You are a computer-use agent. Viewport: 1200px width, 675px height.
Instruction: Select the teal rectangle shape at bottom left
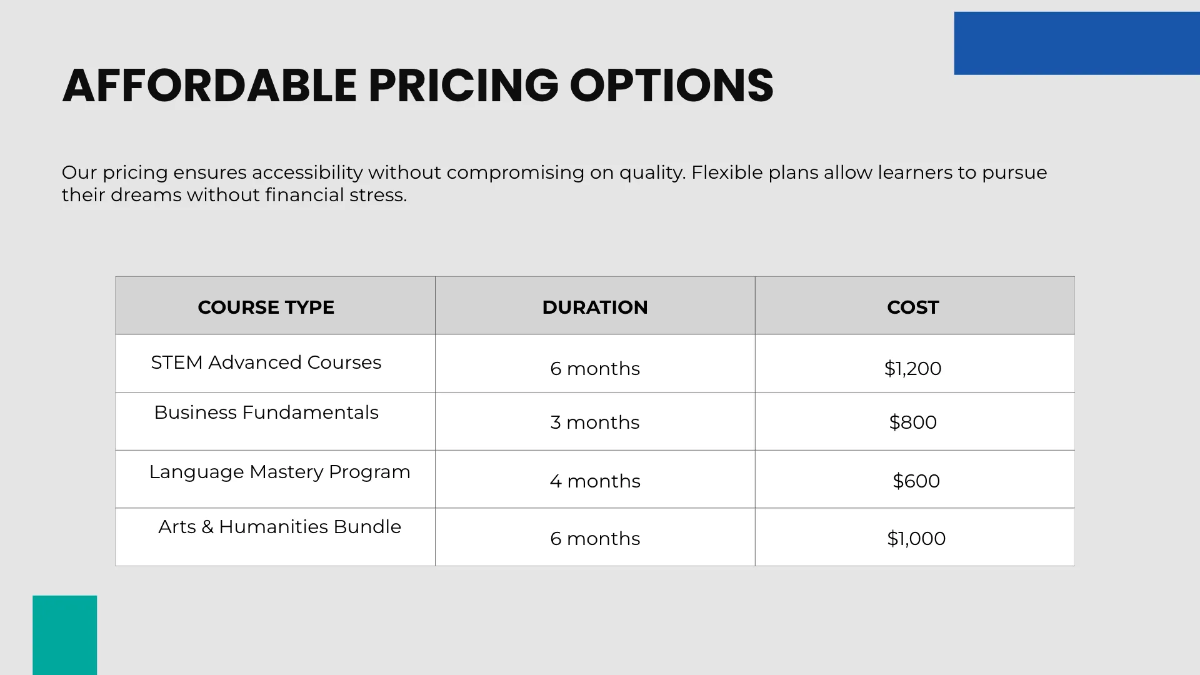pos(65,635)
